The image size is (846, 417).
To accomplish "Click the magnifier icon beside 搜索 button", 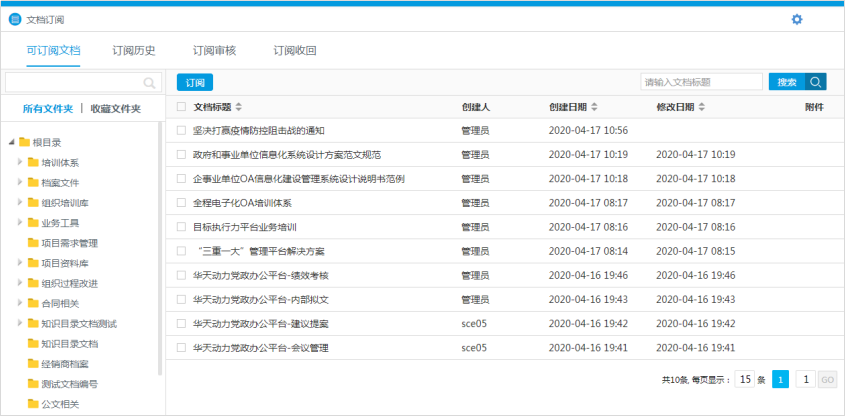I will tap(816, 82).
